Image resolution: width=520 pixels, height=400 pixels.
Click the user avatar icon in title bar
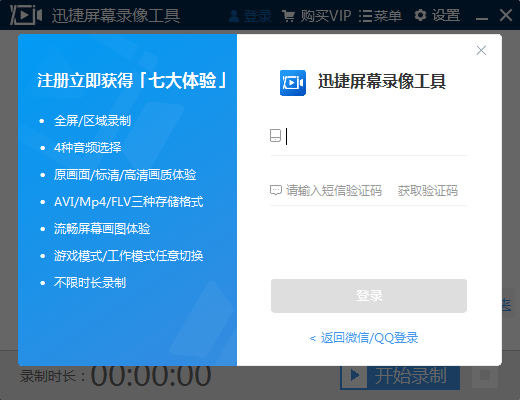[234, 16]
